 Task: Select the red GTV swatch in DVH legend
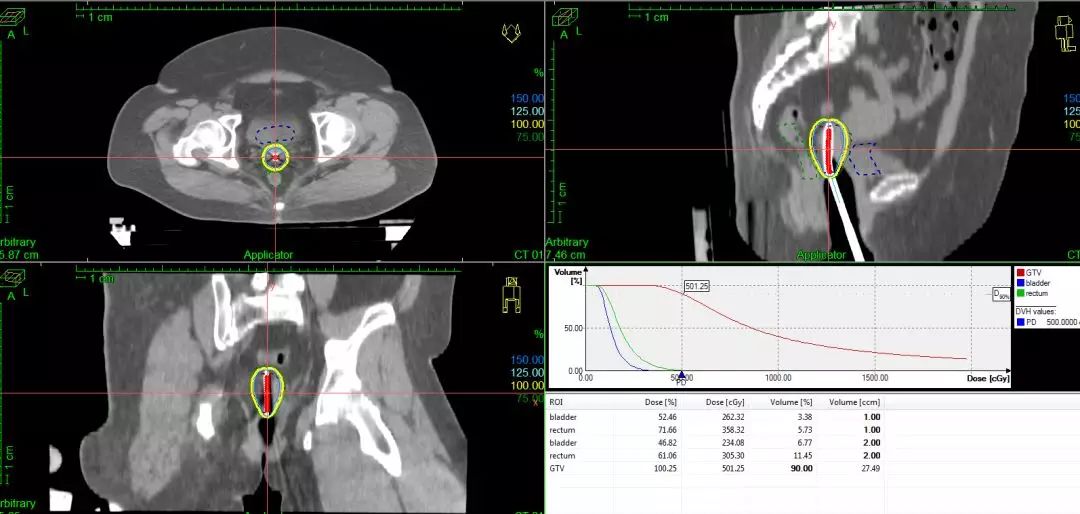[x=1020, y=272]
